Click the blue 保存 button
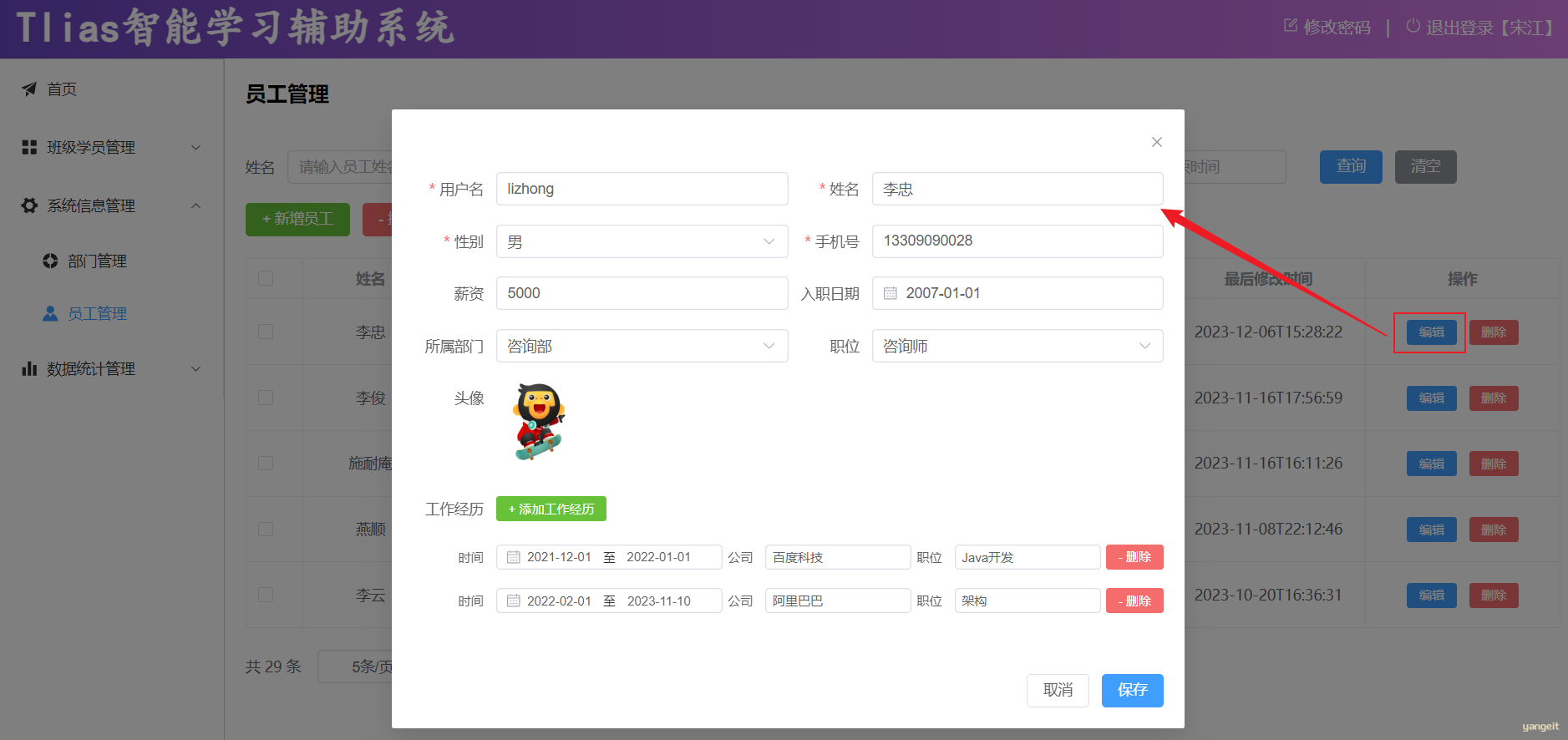This screenshot has height=740, width=1568. 1132,690
